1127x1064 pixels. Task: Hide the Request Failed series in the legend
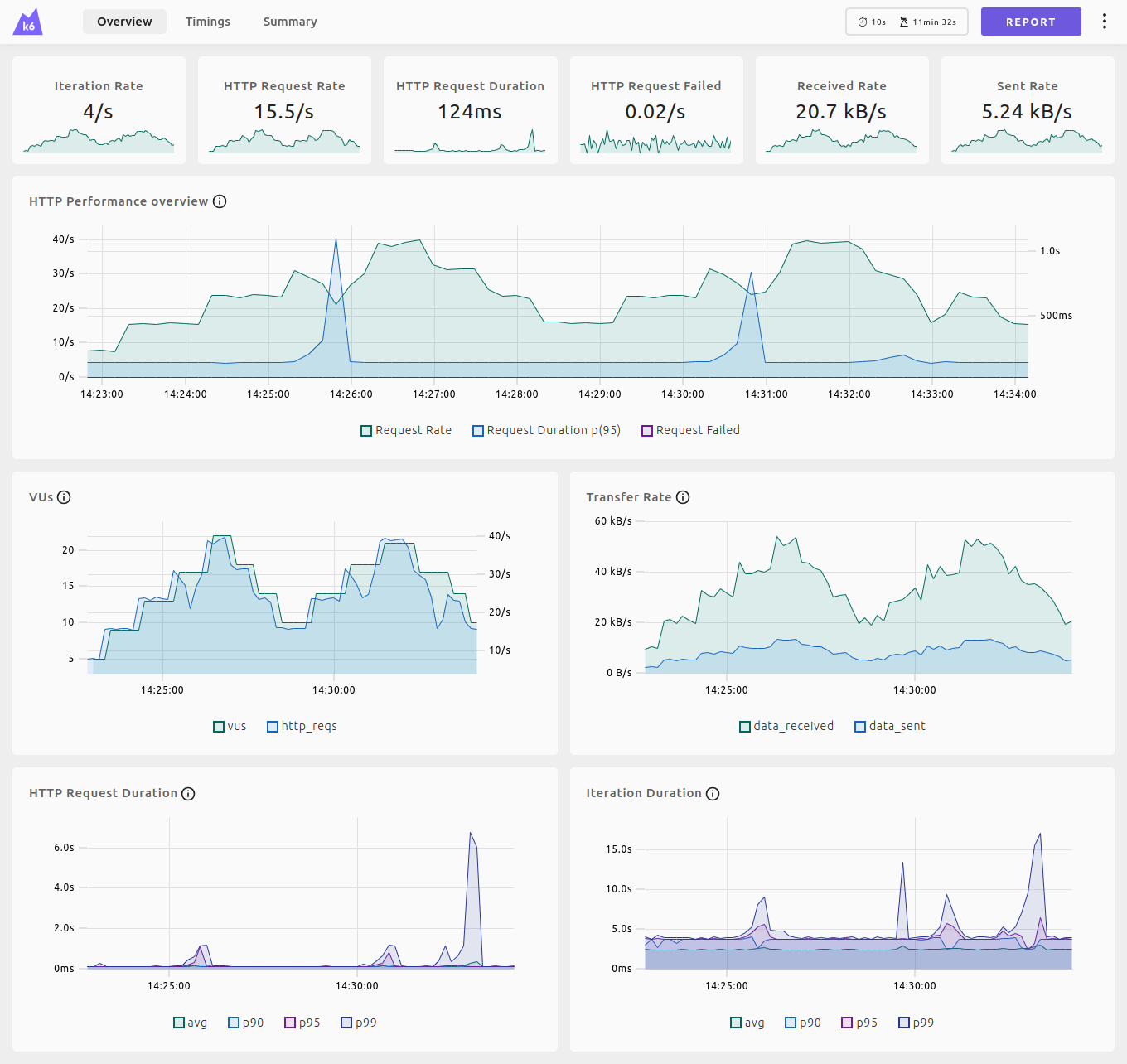[690, 430]
